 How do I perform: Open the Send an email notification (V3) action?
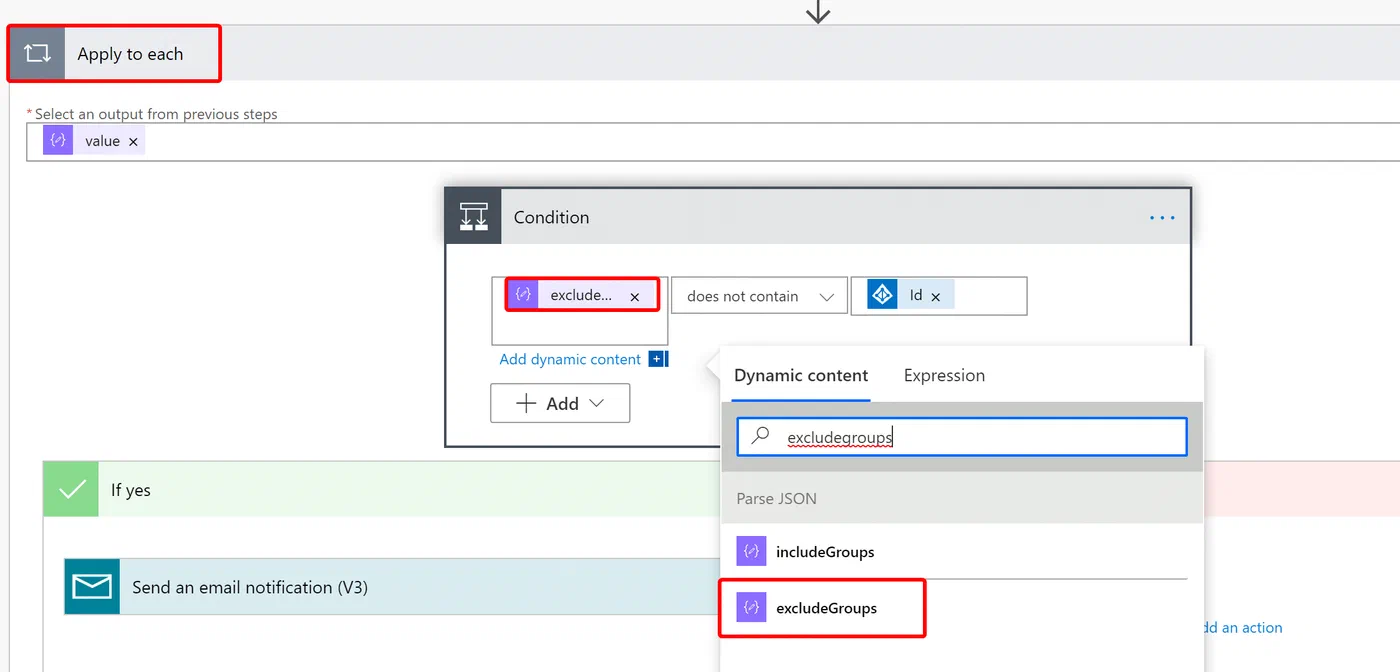tap(393, 587)
